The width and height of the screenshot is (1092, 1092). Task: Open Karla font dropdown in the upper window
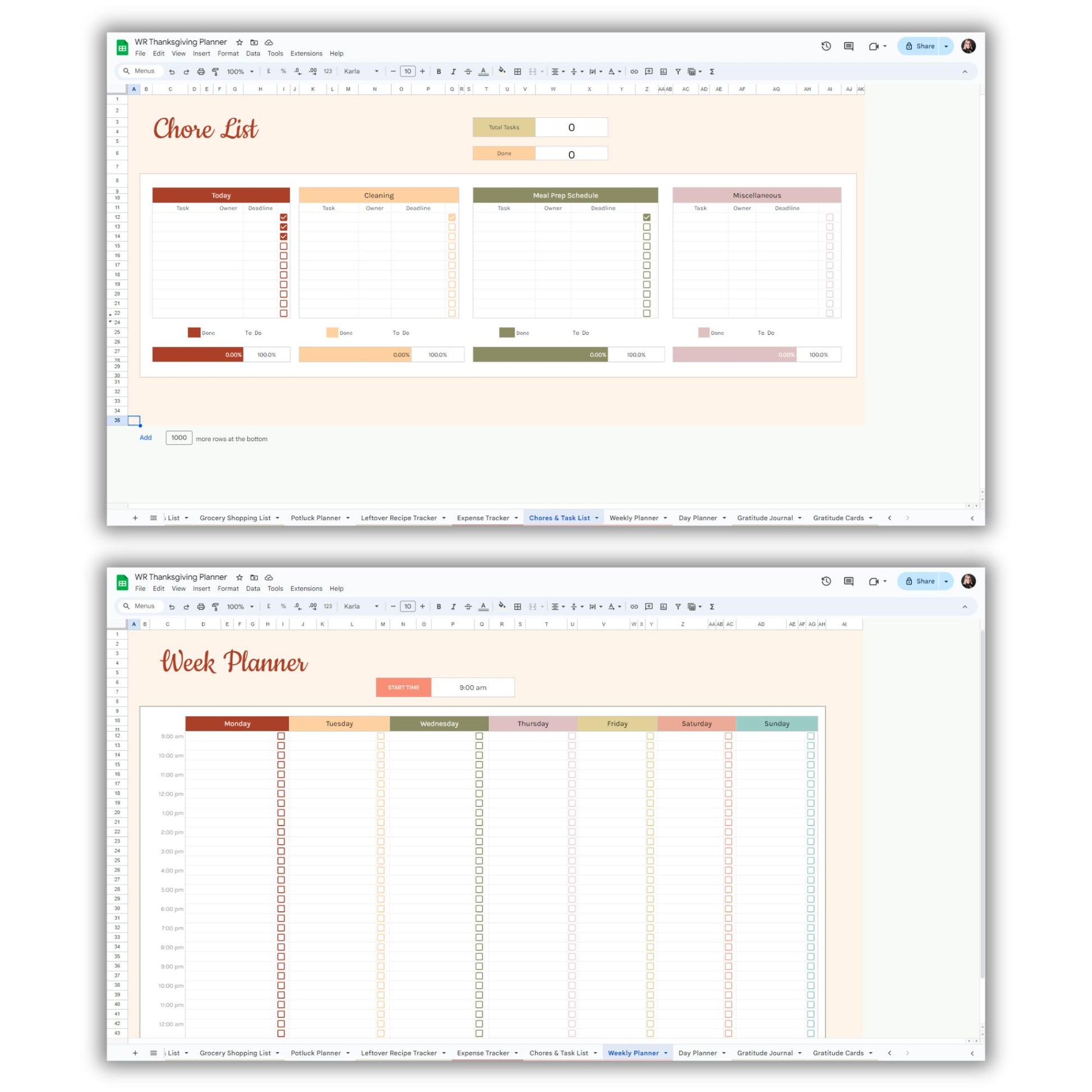click(361, 72)
